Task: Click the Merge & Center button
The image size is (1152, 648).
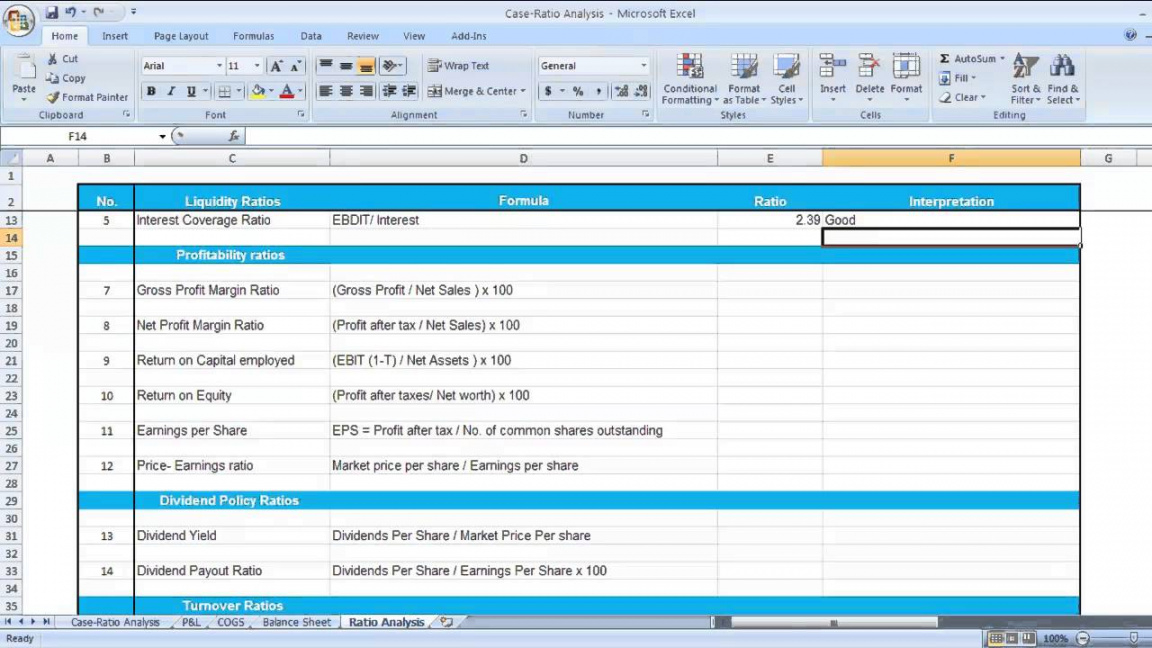Action: click(478, 91)
